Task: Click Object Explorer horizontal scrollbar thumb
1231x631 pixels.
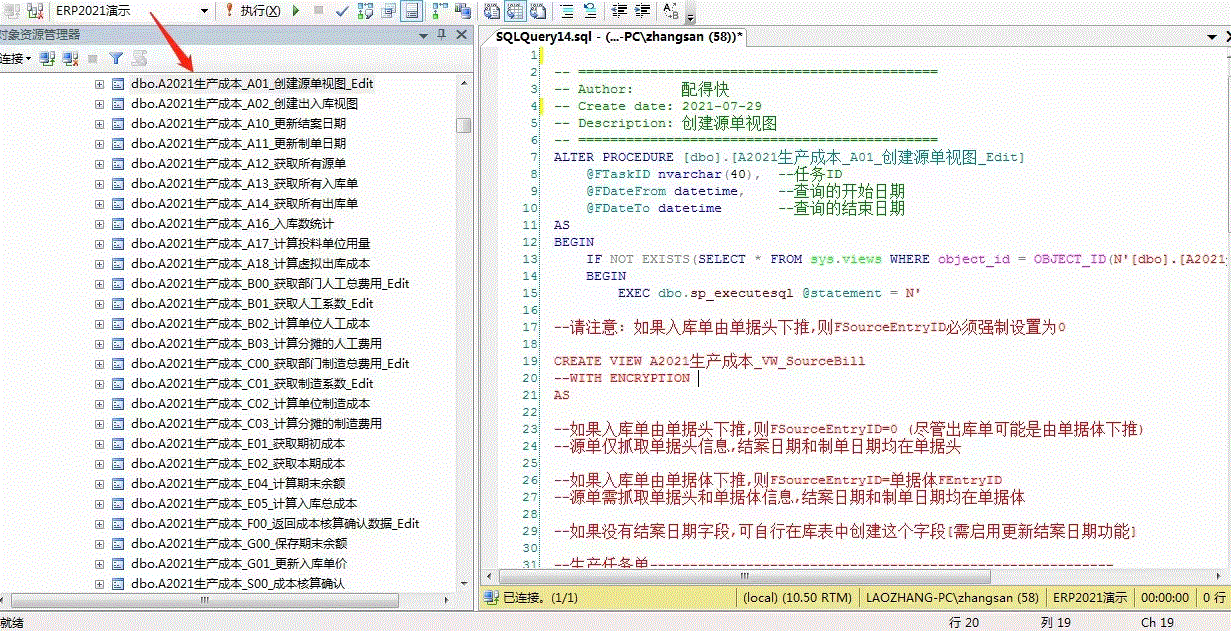Action: tap(205, 600)
